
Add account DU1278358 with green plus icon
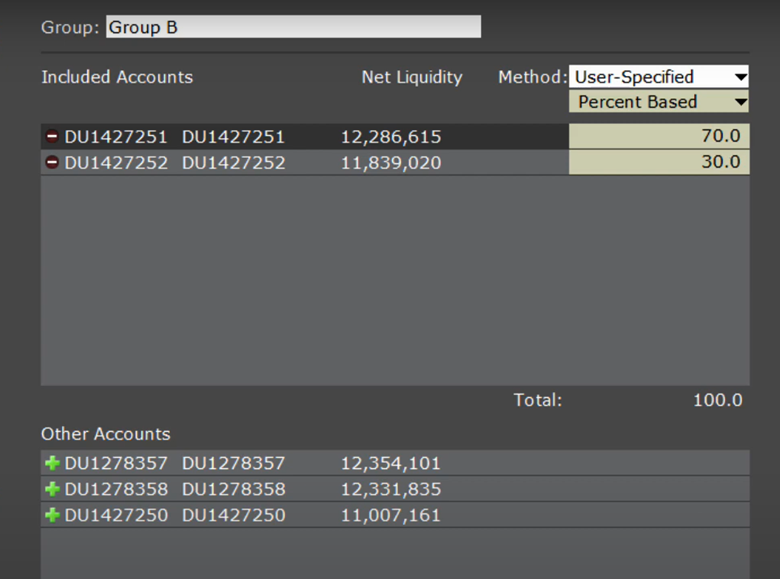coord(52,490)
